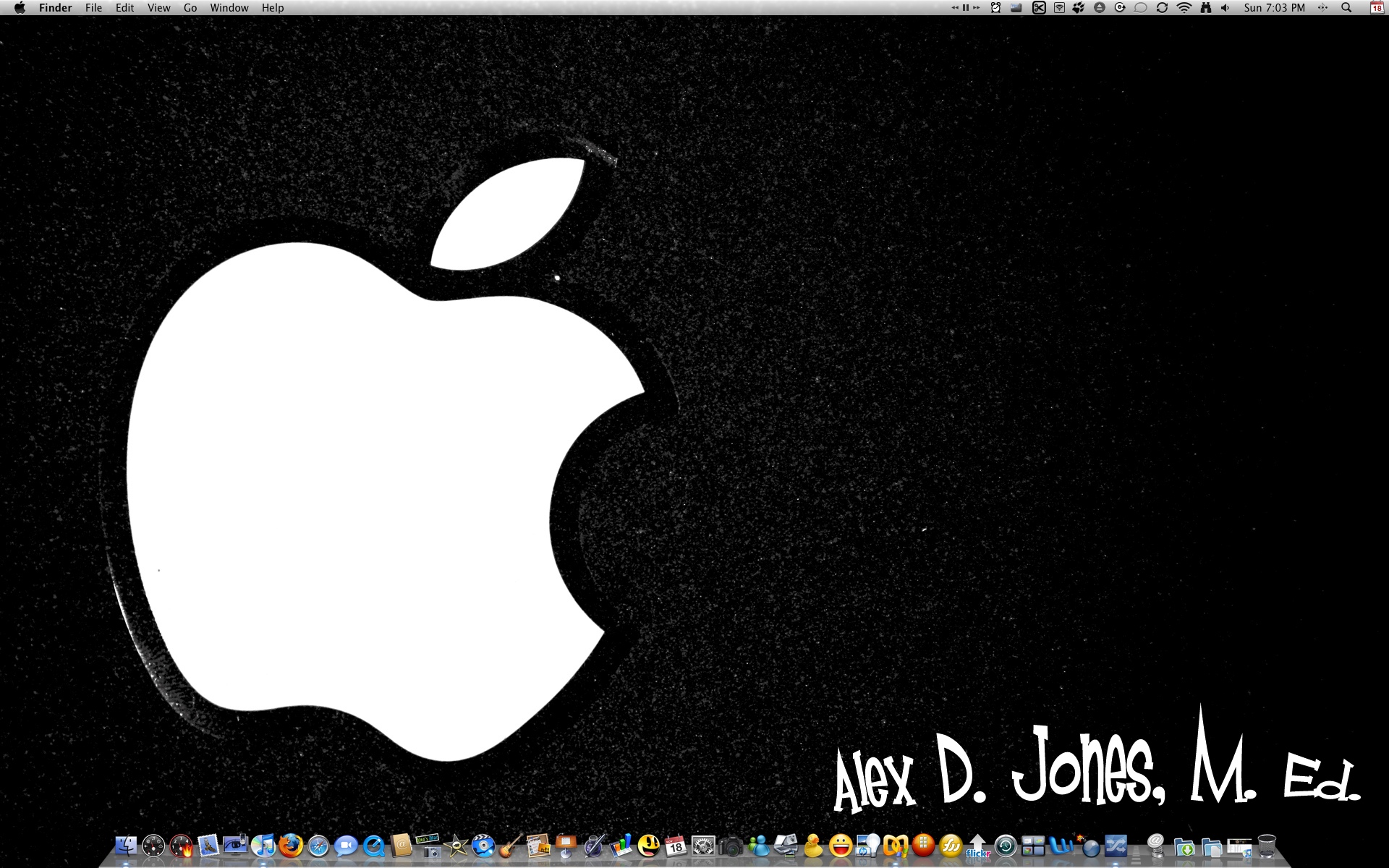Open Yahoo Messenger smiley icon in dock

841,846
